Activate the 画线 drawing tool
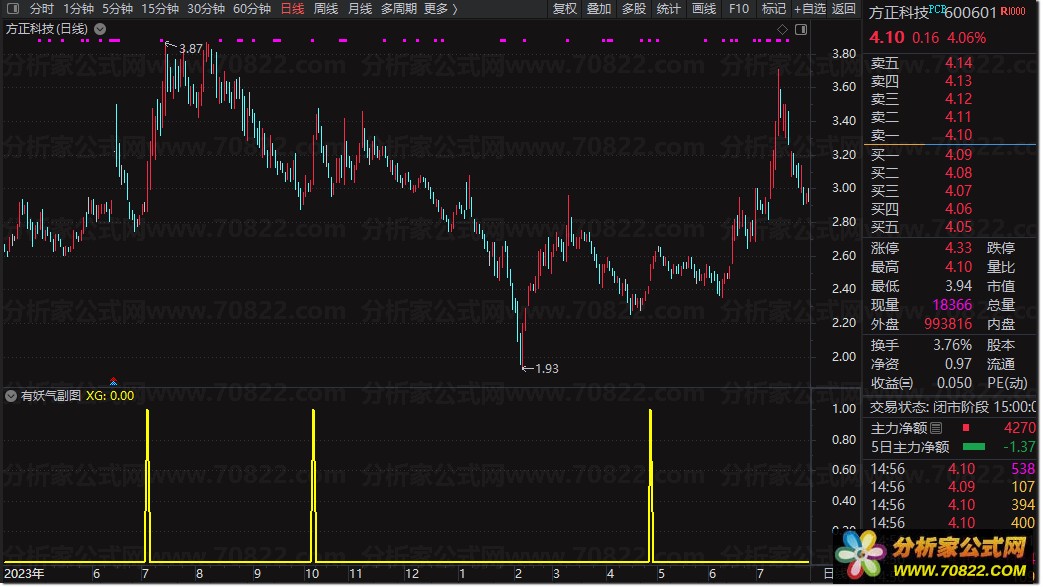This screenshot has width=1043, height=587. [x=704, y=9]
